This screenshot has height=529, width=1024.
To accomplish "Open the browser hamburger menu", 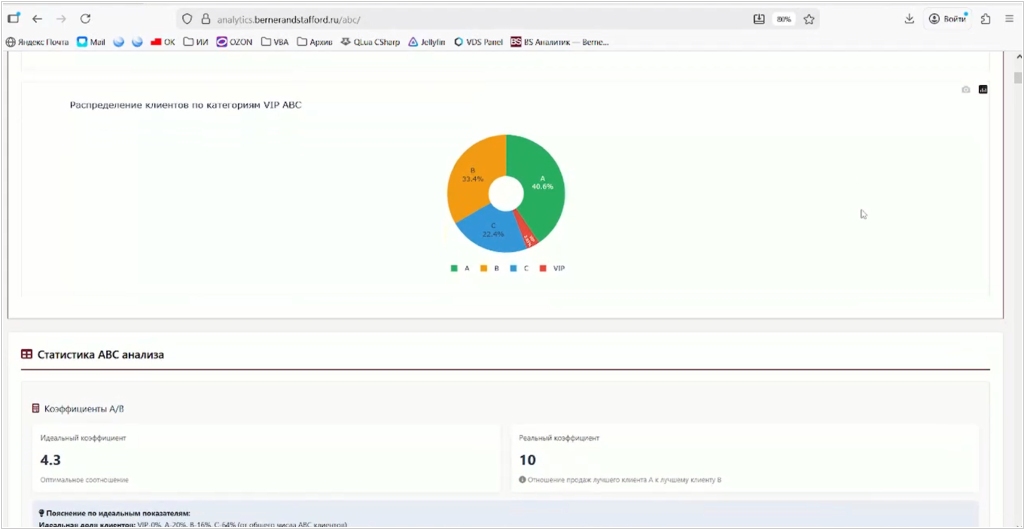I will pyautogui.click(x=1009, y=19).
